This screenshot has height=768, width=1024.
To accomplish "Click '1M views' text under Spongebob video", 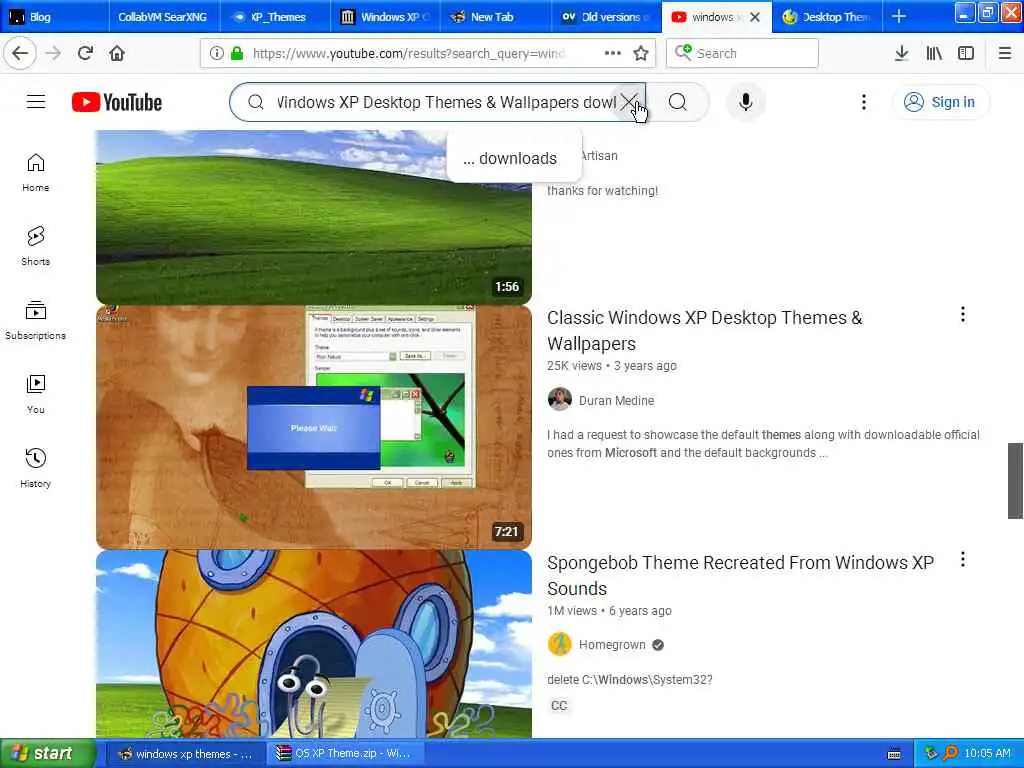I will tap(572, 611).
